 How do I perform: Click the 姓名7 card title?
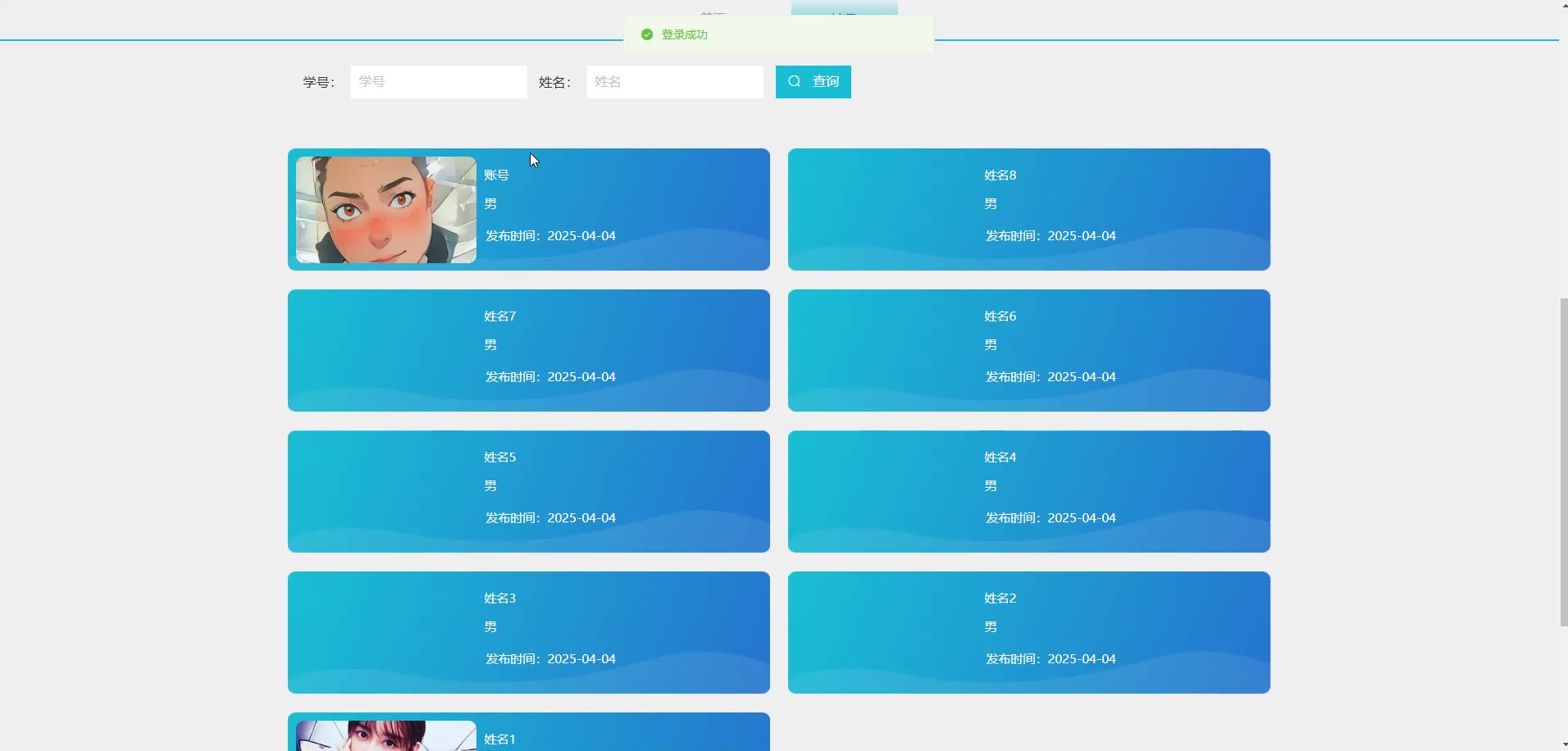click(x=500, y=316)
